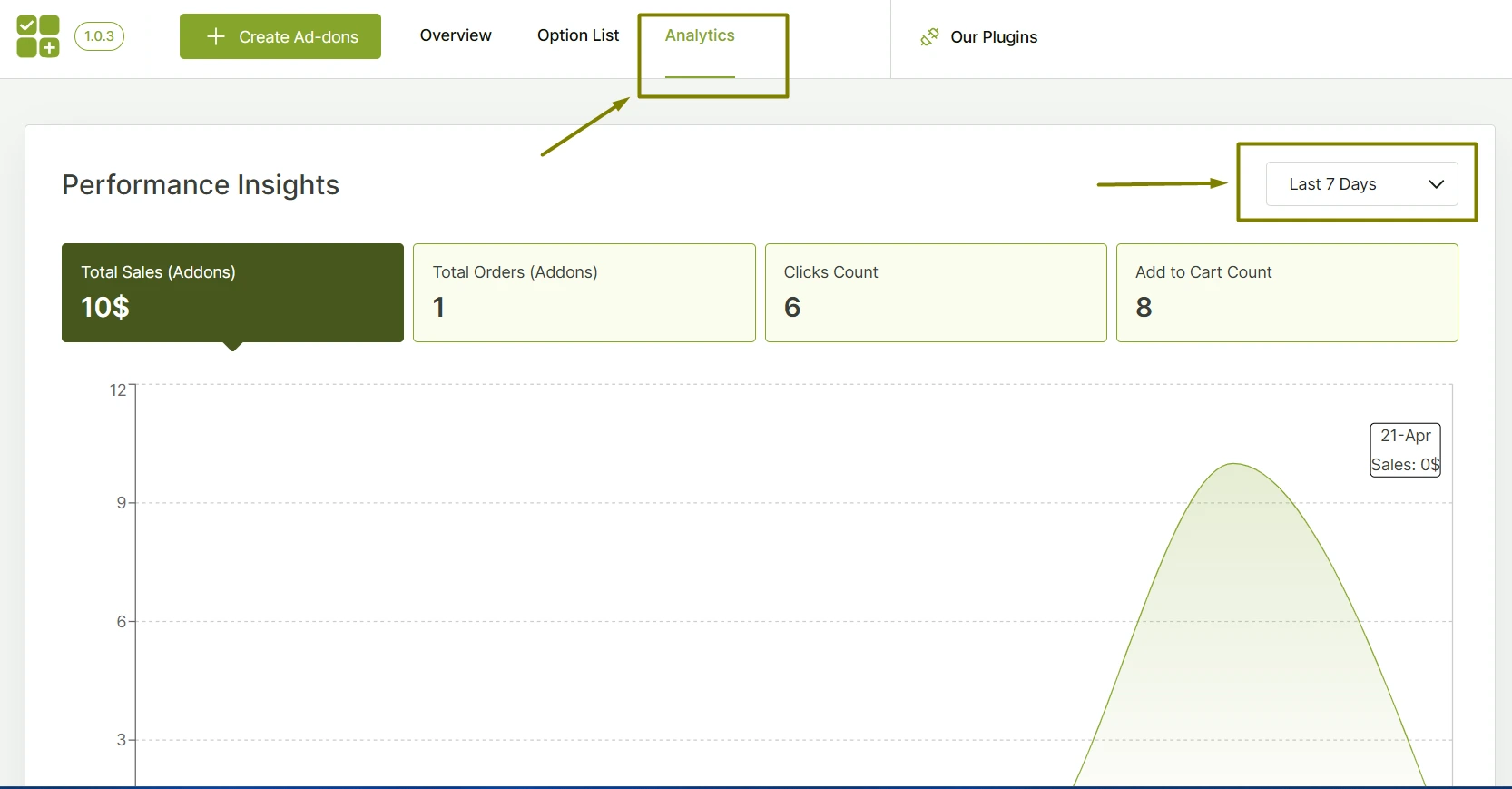Click the 6 clicks count value
Screen dimensions: 1512x789
792,308
